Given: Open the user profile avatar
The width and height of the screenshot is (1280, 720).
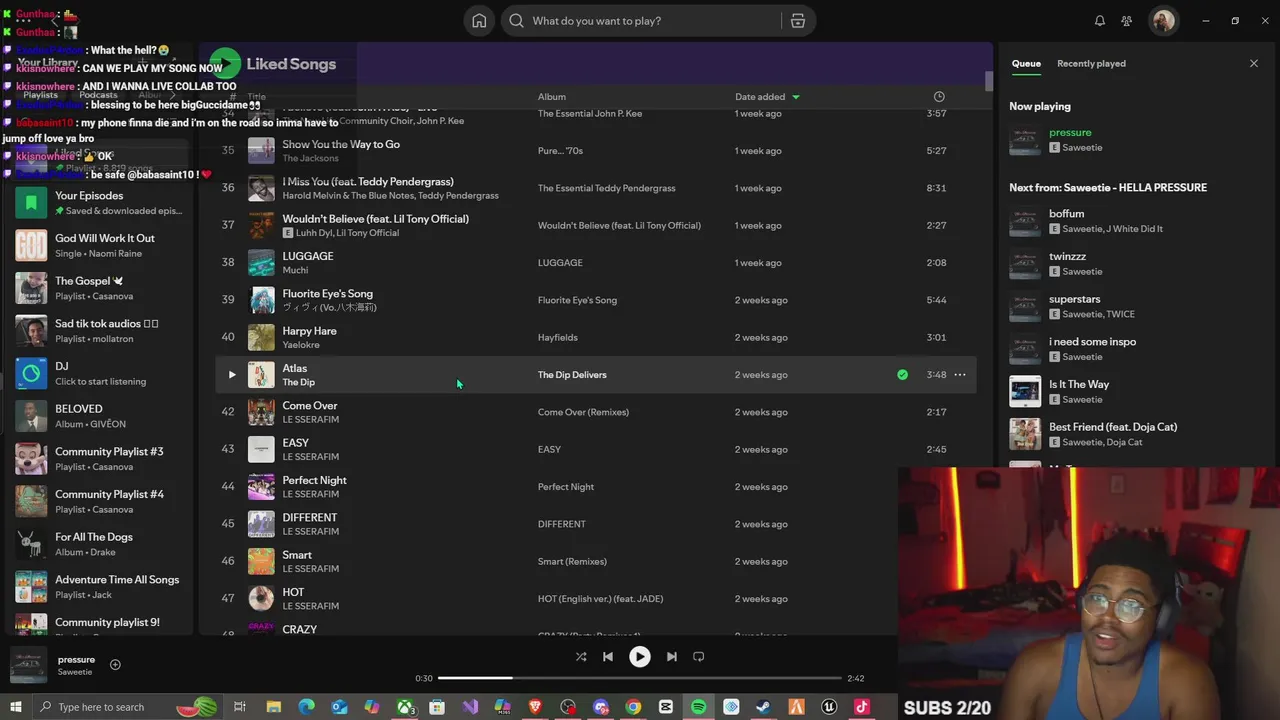Looking at the screenshot, I should tap(1163, 21).
